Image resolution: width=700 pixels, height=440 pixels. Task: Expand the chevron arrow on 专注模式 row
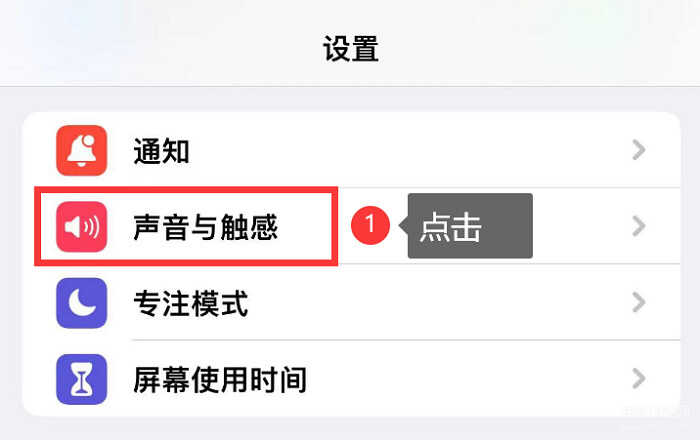point(639,303)
